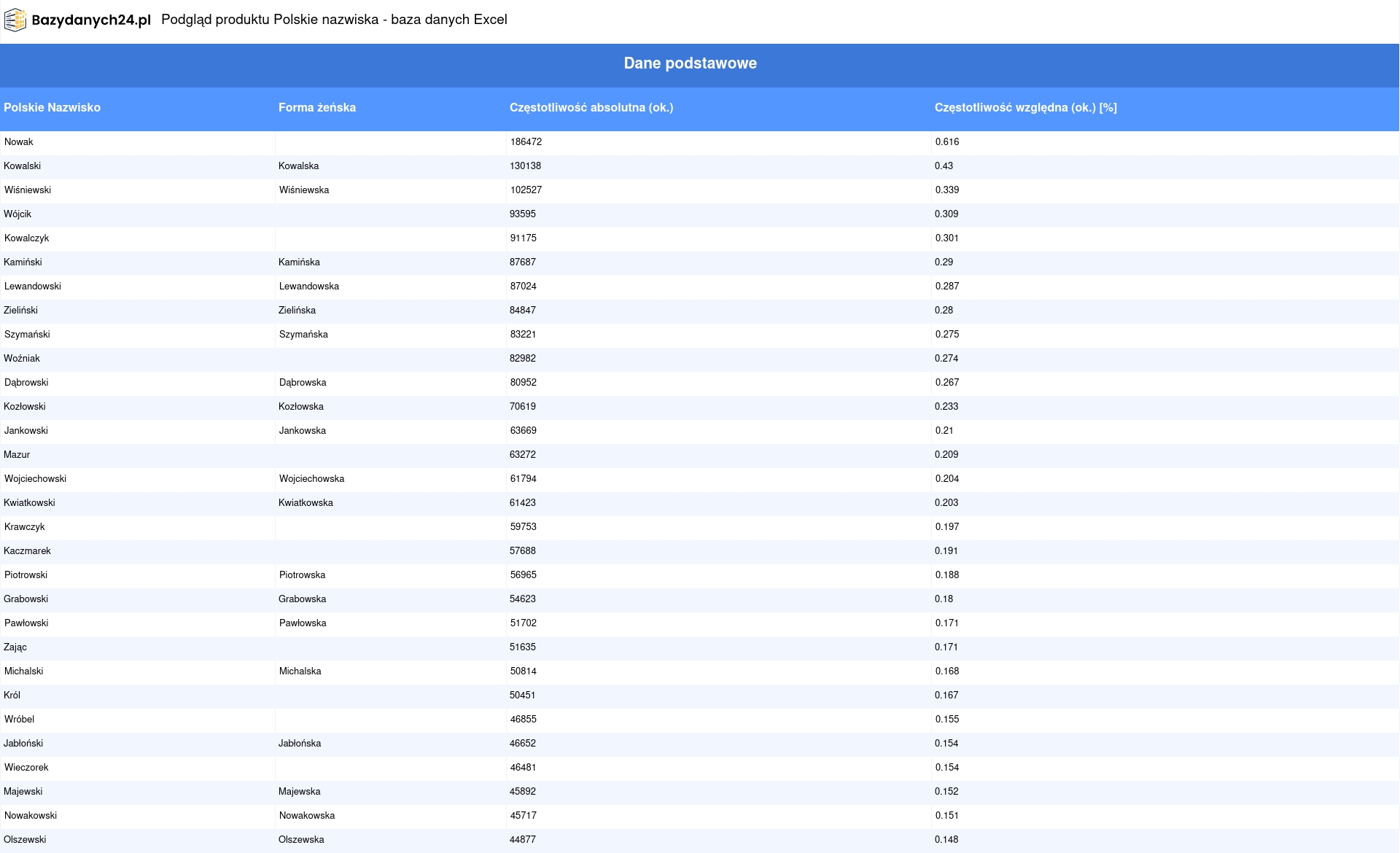This screenshot has height=853, width=1400.
Task: Select the Kaczmarek surname cell
Action: [x=28, y=551]
